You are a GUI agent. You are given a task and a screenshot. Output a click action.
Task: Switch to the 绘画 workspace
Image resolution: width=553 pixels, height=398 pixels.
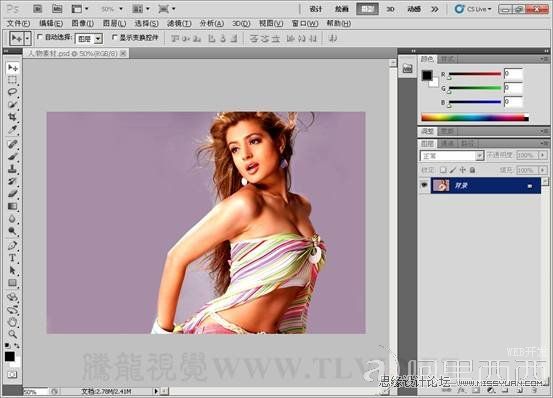341,9
